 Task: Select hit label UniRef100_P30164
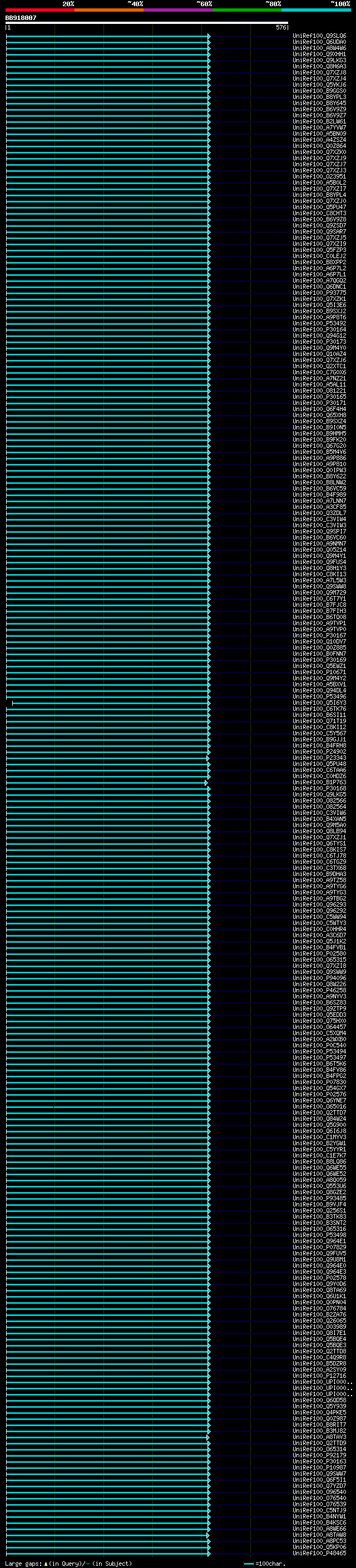[319, 329]
